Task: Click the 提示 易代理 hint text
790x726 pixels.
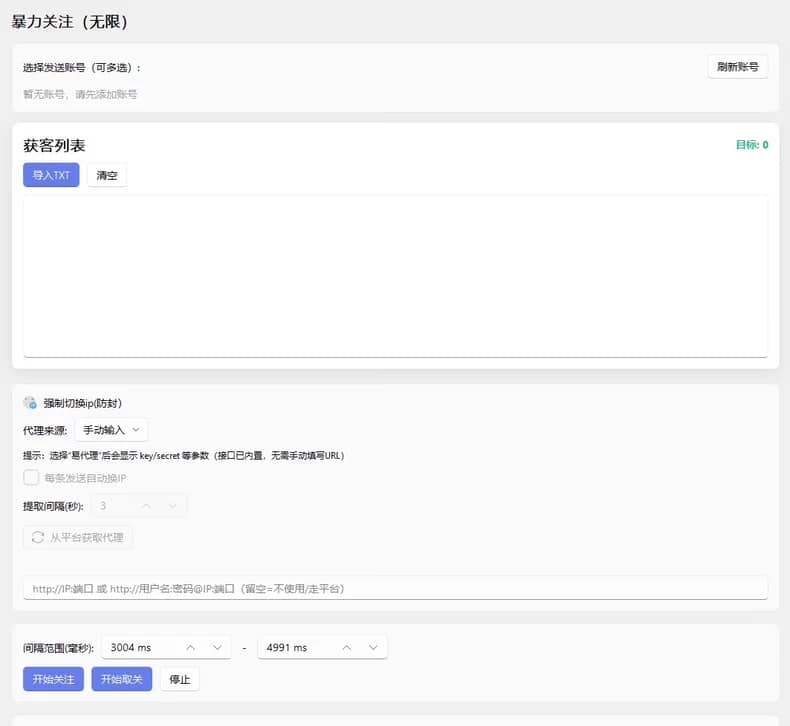Action: tap(183, 455)
